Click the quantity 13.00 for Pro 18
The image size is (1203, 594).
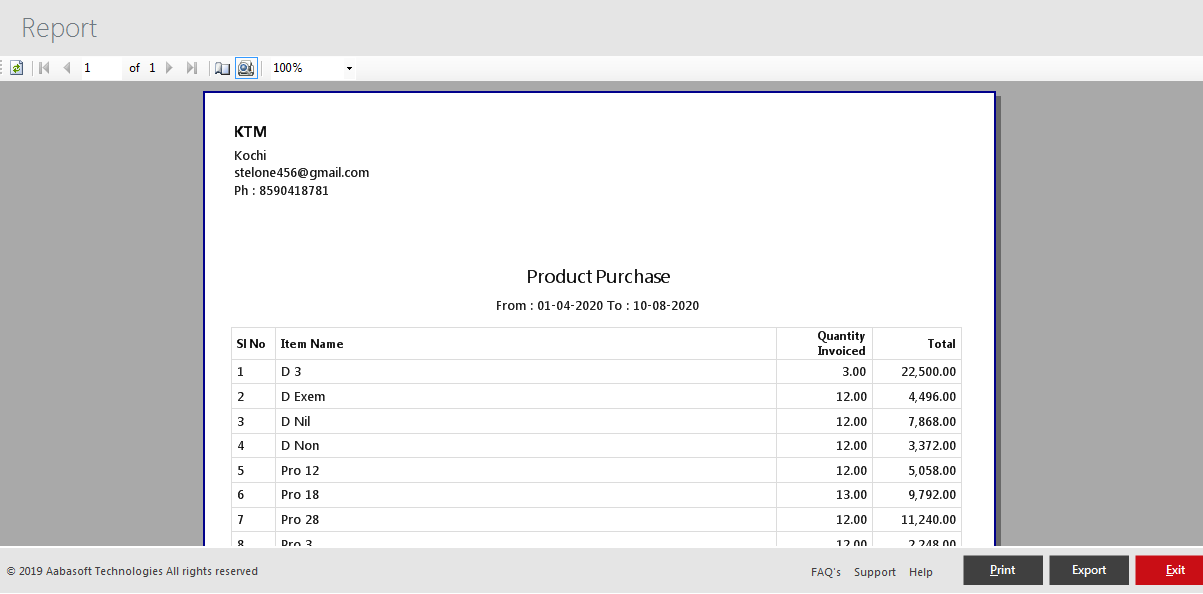click(x=851, y=495)
